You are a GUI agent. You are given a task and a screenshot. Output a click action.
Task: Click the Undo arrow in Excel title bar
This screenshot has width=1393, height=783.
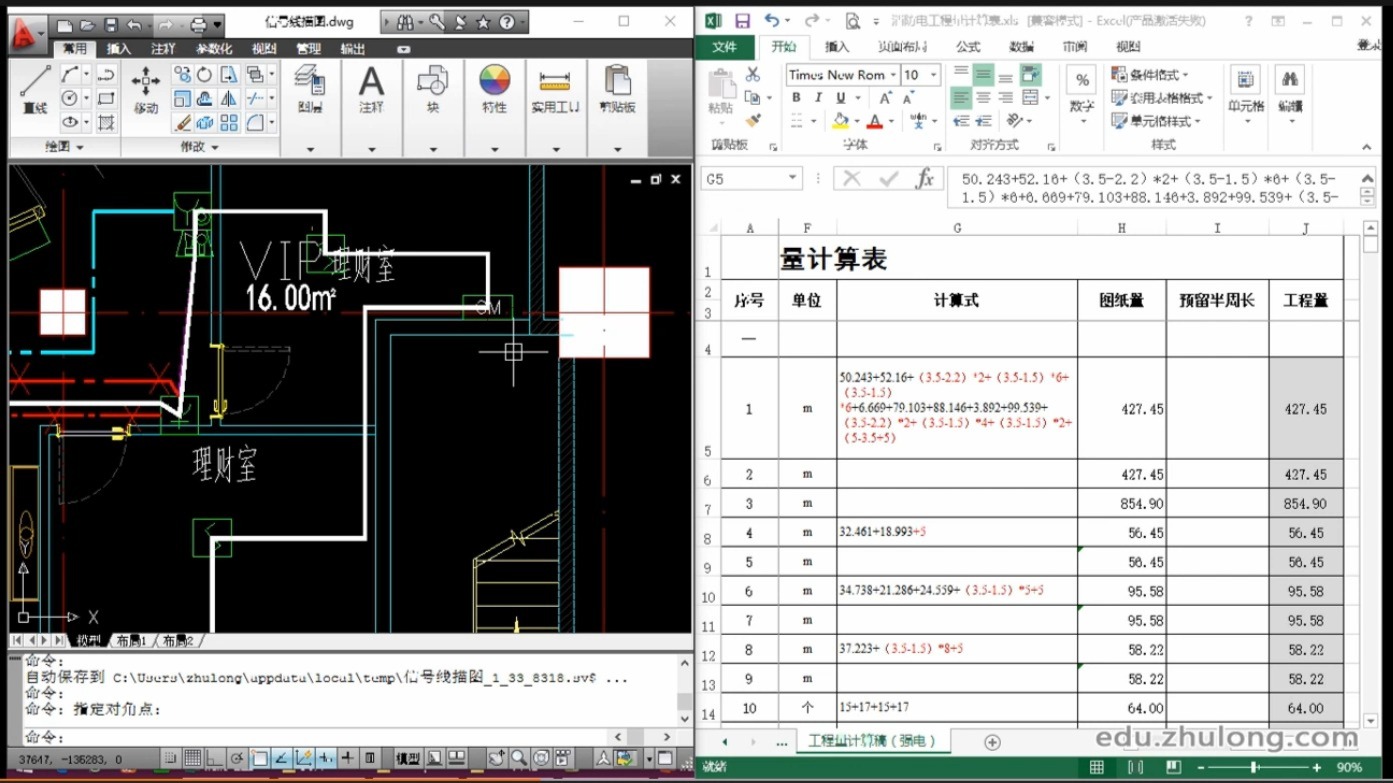772,20
